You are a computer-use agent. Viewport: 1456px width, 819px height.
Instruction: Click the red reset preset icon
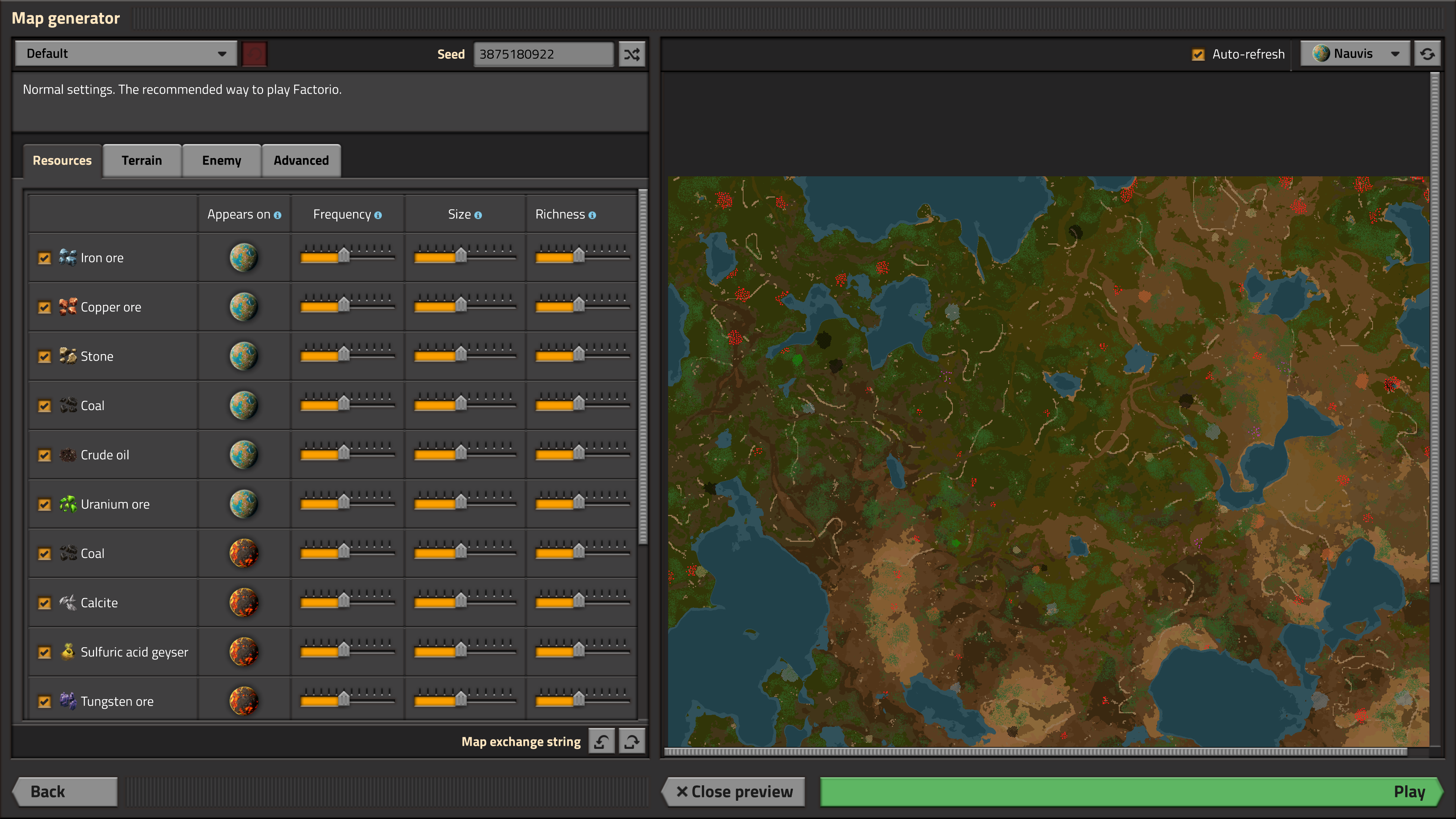pos(254,54)
